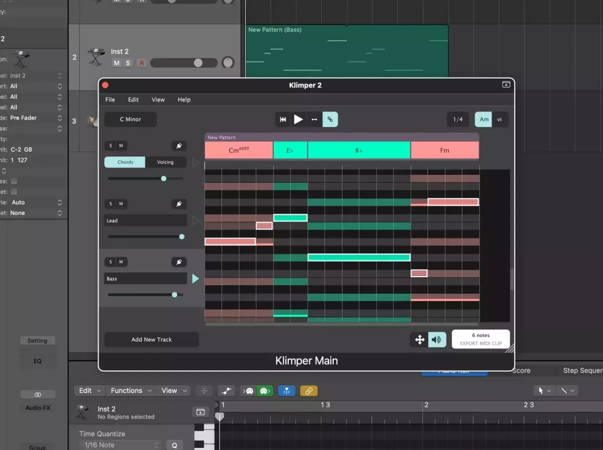The image size is (603, 450).
Task: Open the 1/4 grid division selector
Action: click(458, 119)
